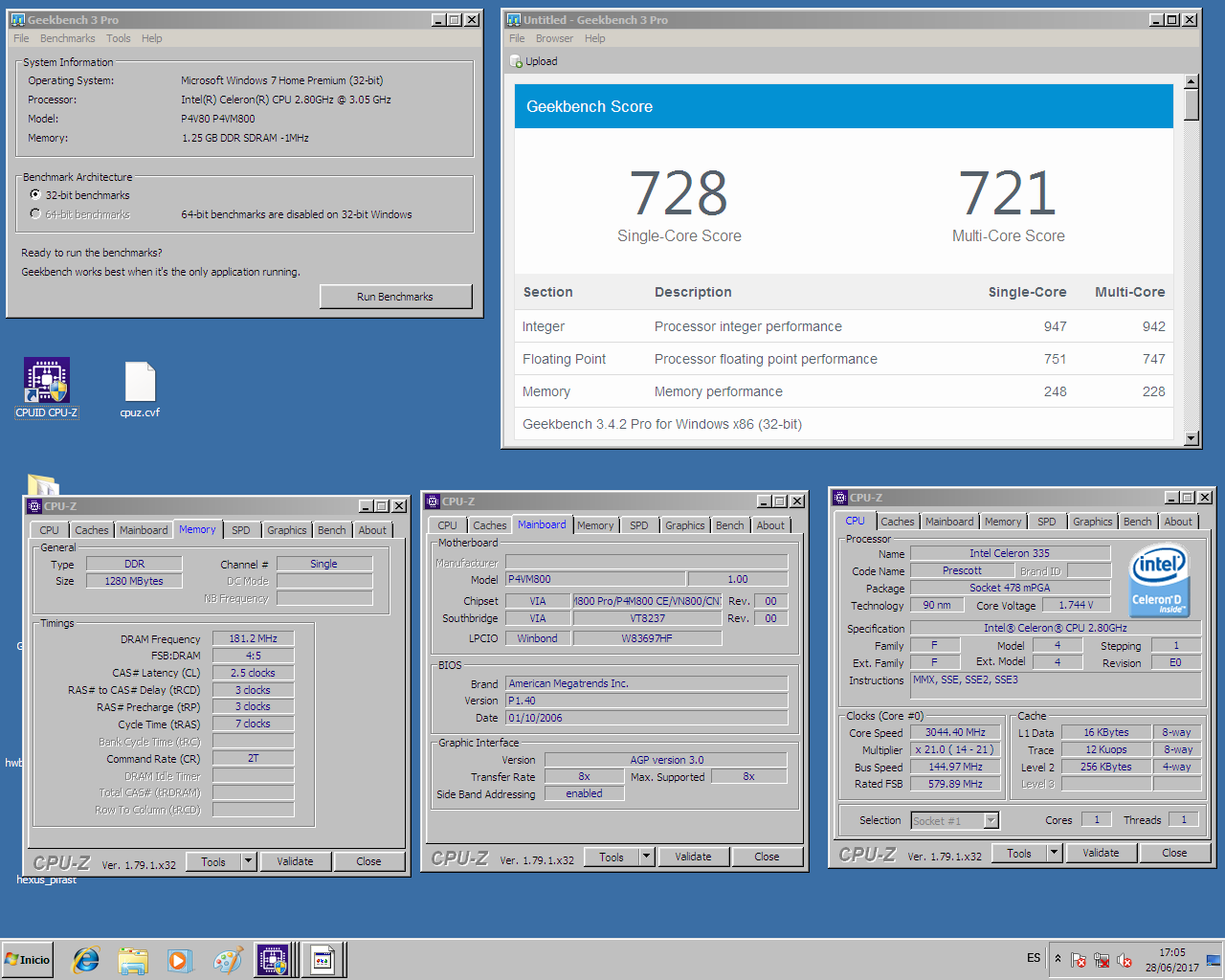Screen dimensions: 1225x980
Task: Open Tools dropdown arrow in Memory CPU-Z window
Action: click(249, 861)
